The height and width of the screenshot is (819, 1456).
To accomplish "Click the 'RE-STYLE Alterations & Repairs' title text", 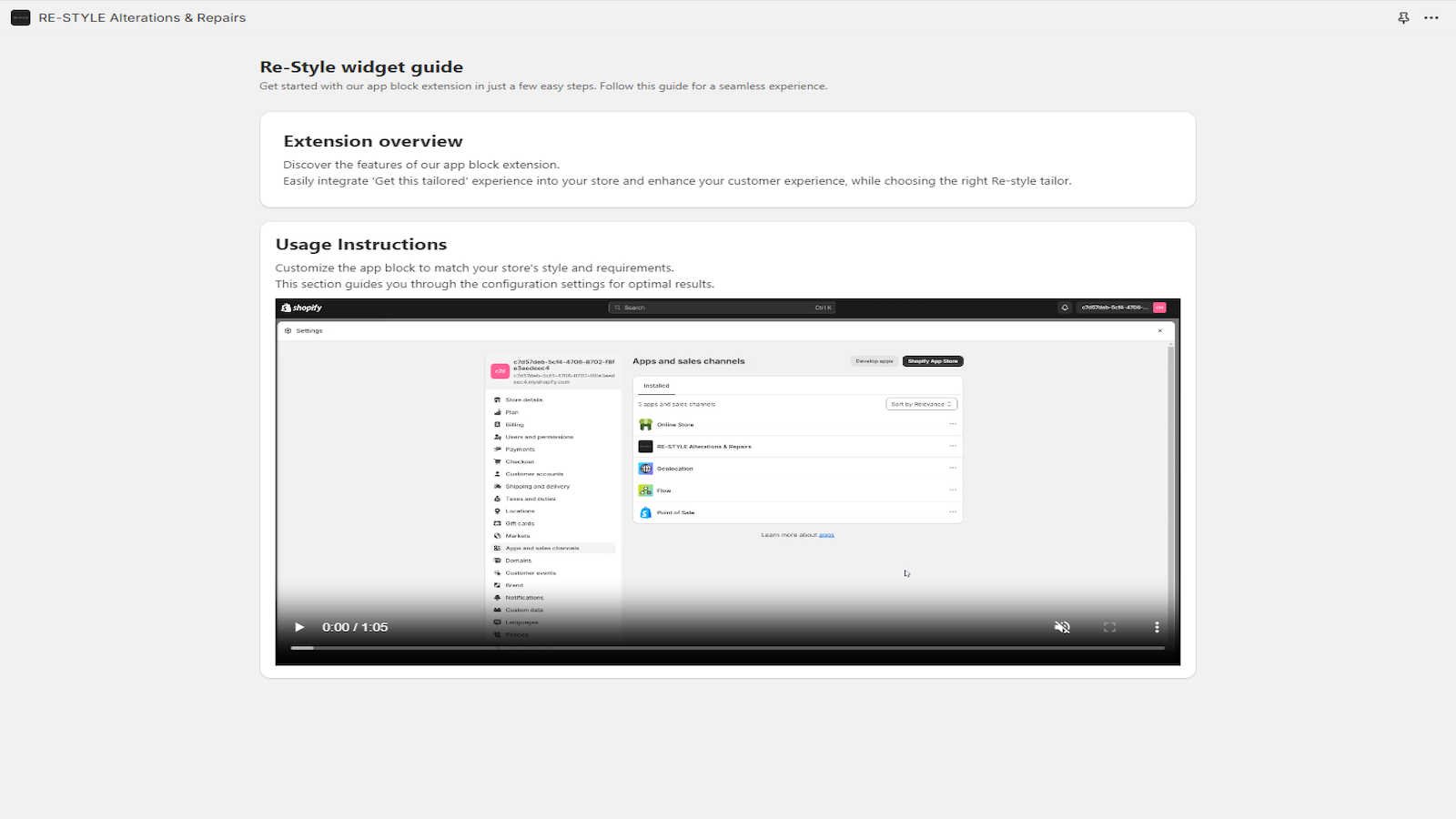I will pyautogui.click(x=142, y=17).
